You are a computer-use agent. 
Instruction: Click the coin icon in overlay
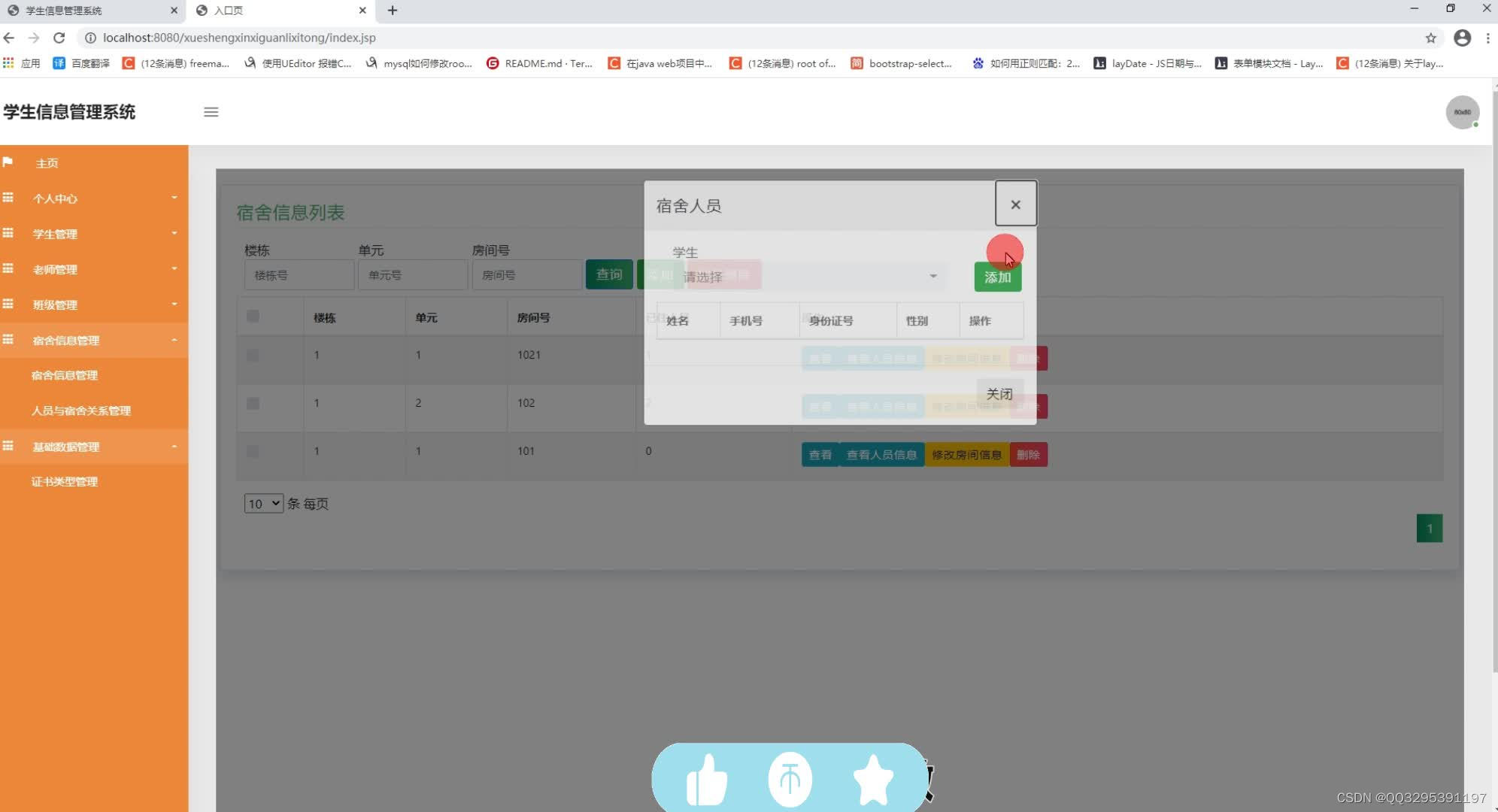pos(790,780)
